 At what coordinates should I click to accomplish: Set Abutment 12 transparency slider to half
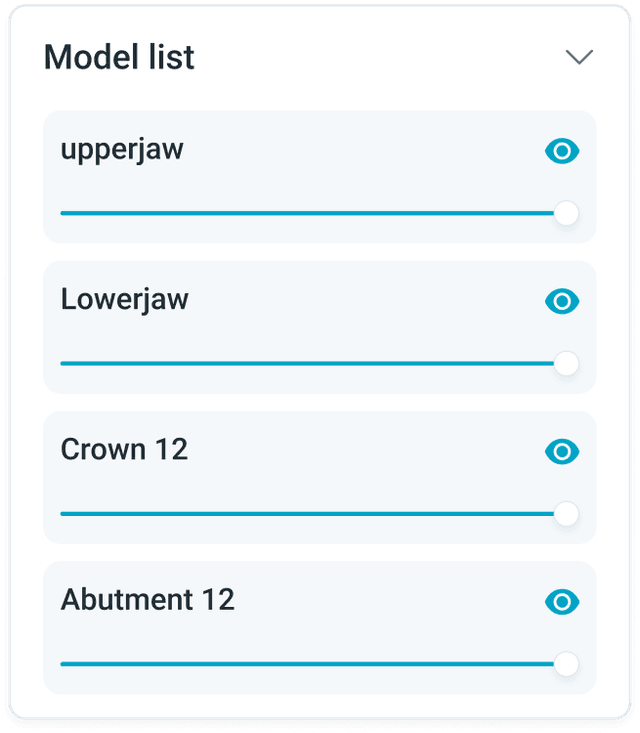313,664
